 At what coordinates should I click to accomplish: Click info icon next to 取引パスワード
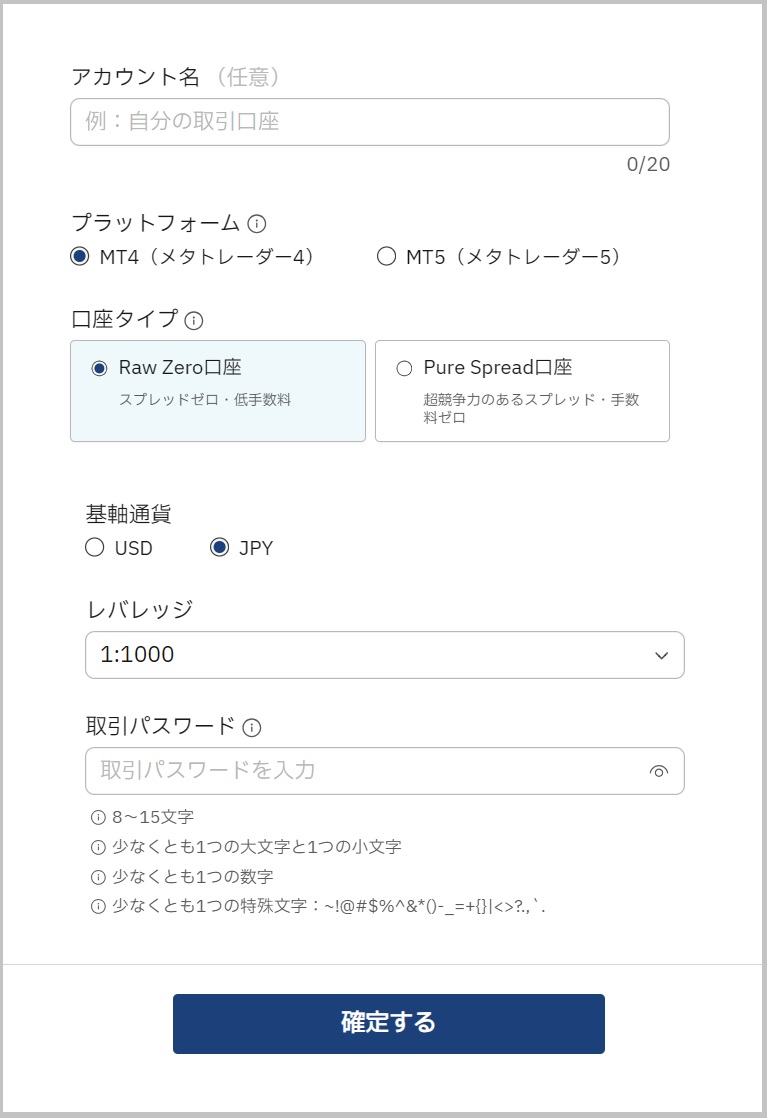pos(251,727)
